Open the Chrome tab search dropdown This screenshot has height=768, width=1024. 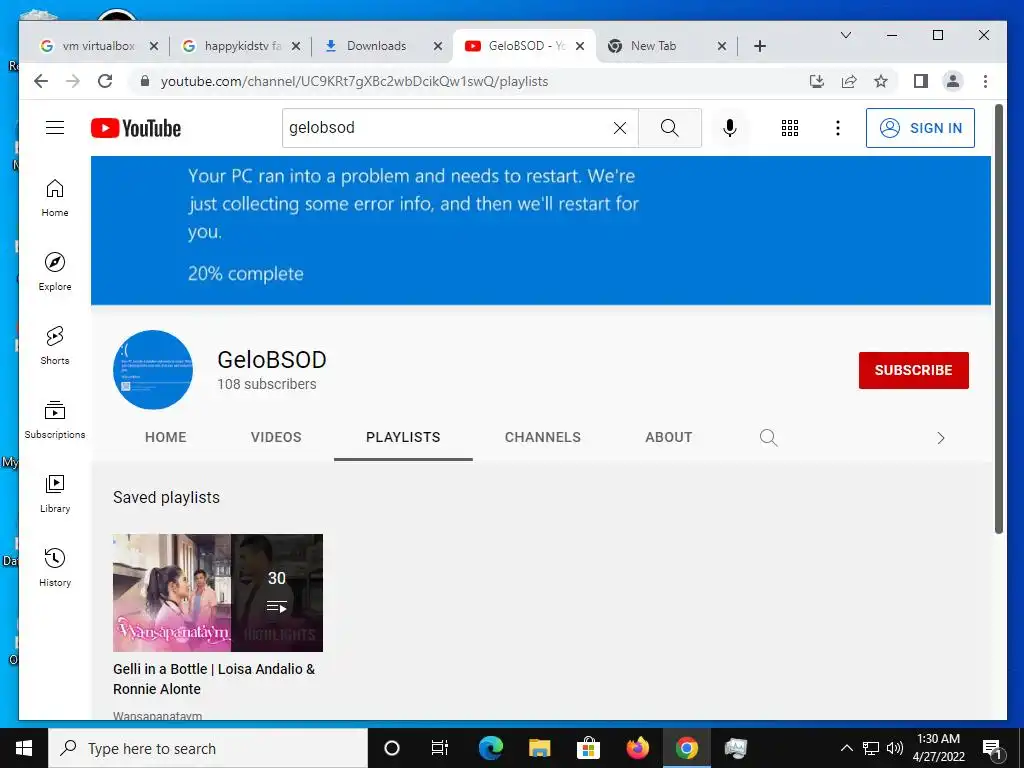tap(846, 35)
